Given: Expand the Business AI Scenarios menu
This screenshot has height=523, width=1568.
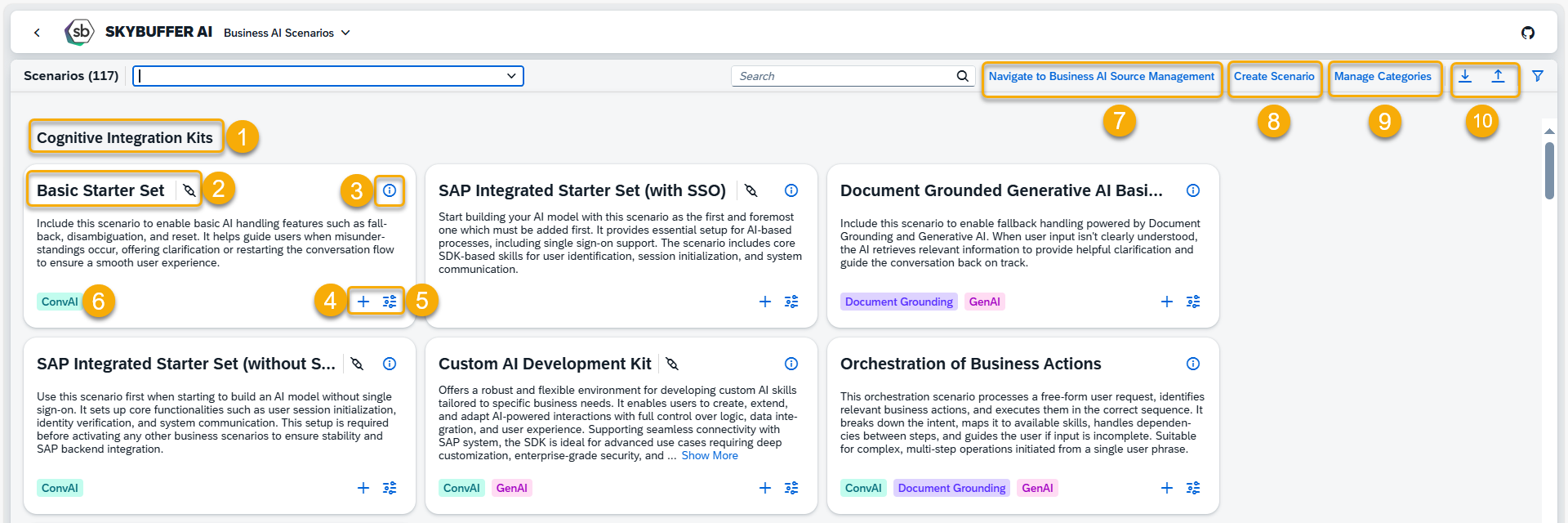Looking at the screenshot, I should click(287, 33).
